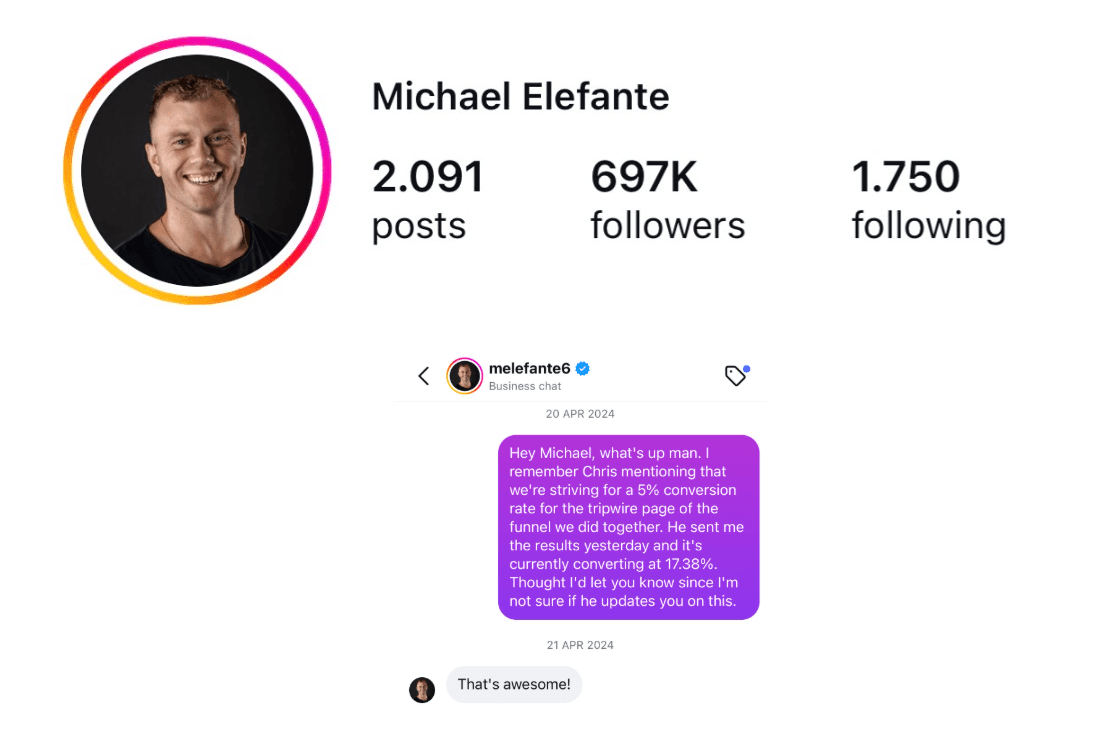Click the username melefante6 in the header
This screenshot has width=1112, height=748.
coord(531,368)
